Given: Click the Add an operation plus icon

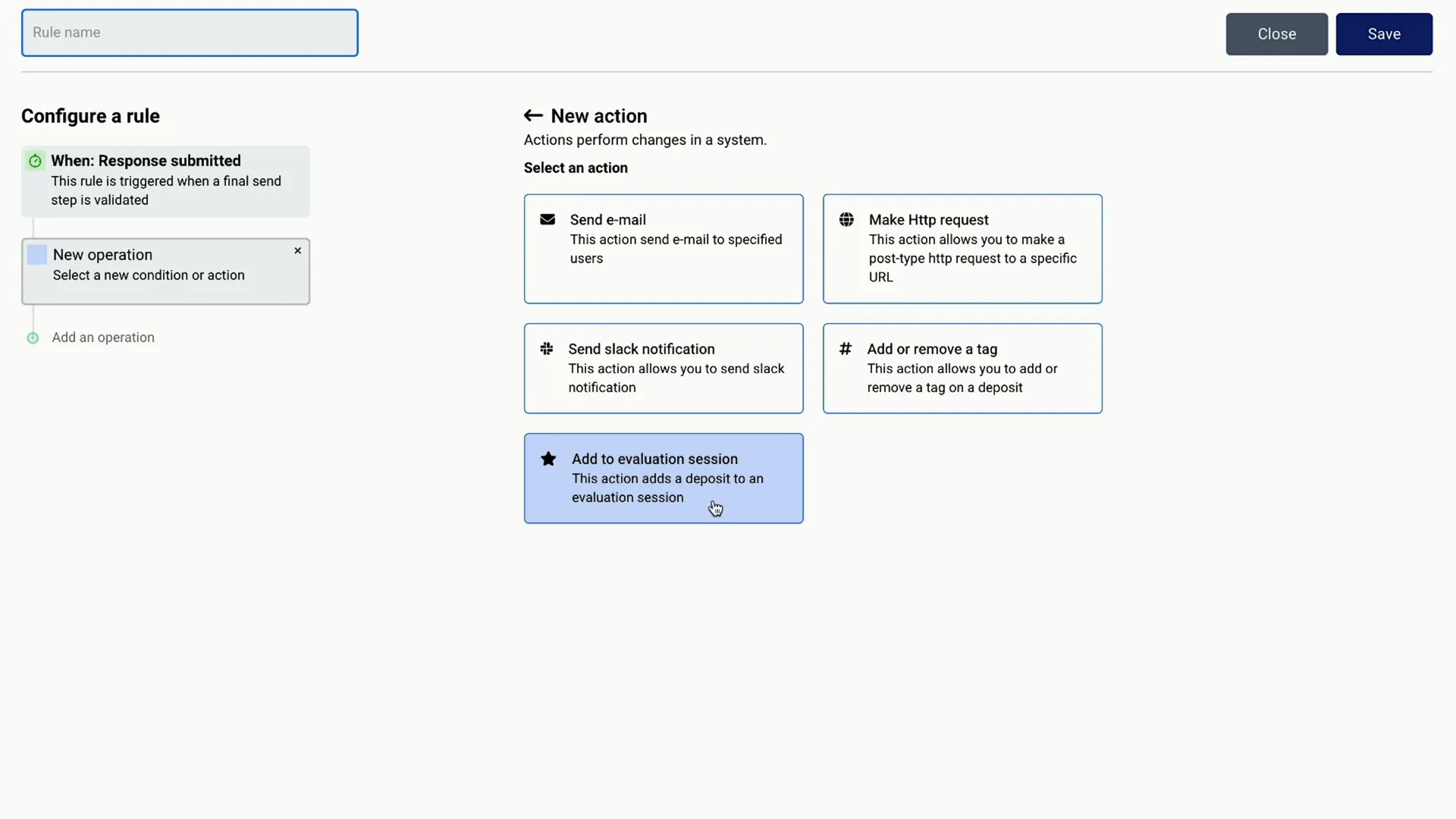Looking at the screenshot, I should point(33,337).
